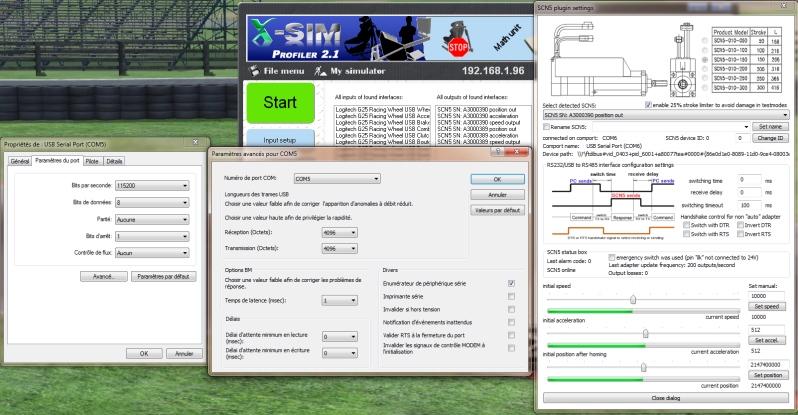Open the Bits d'arrêt dropdown
The height and width of the screenshot is (415, 798).
pyautogui.click(x=152, y=236)
